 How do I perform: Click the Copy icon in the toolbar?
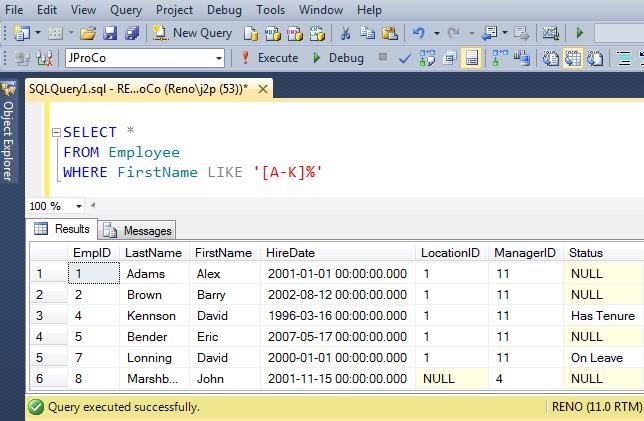click(368, 33)
